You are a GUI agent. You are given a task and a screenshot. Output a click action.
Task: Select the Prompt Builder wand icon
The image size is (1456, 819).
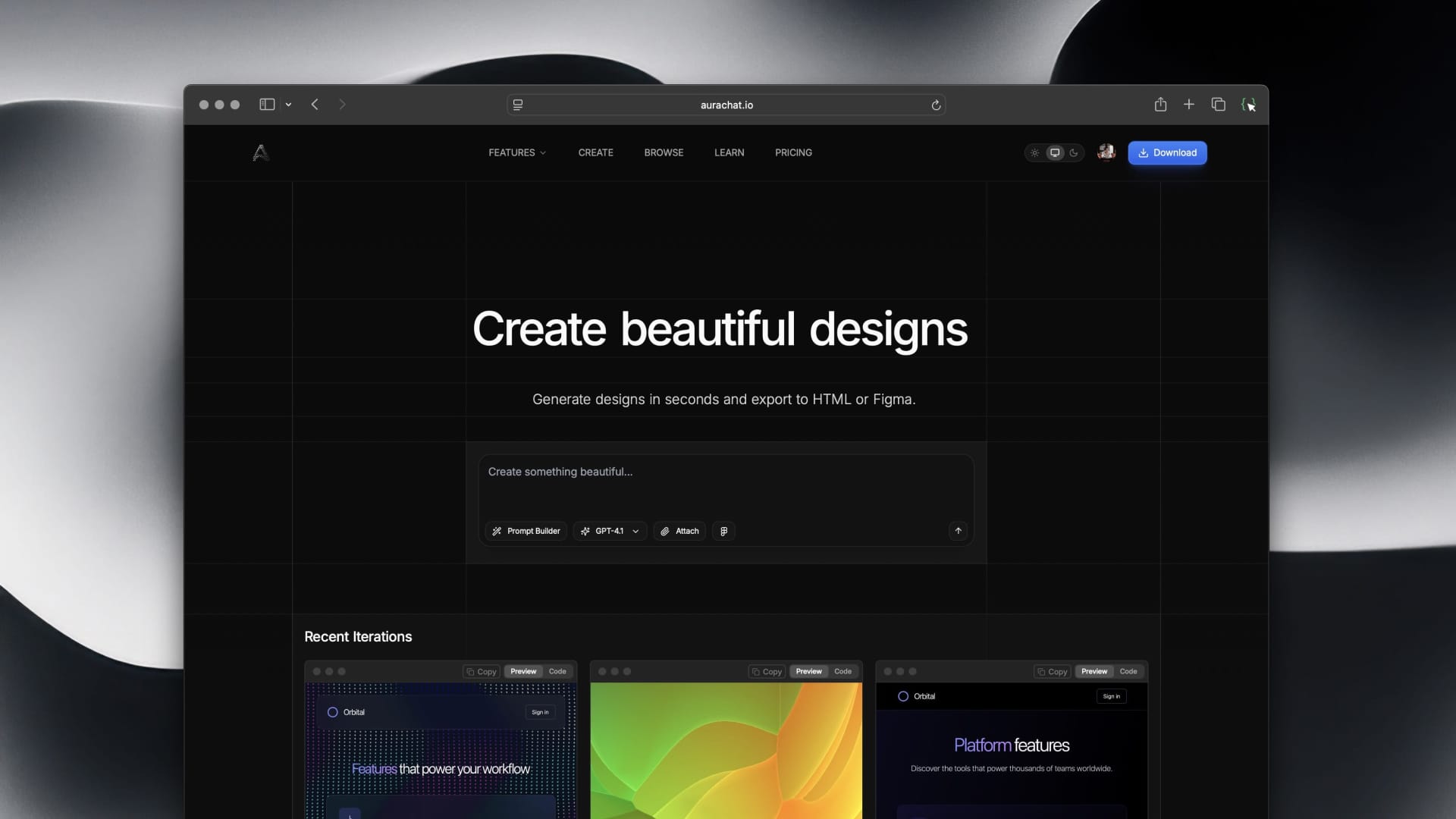click(497, 531)
